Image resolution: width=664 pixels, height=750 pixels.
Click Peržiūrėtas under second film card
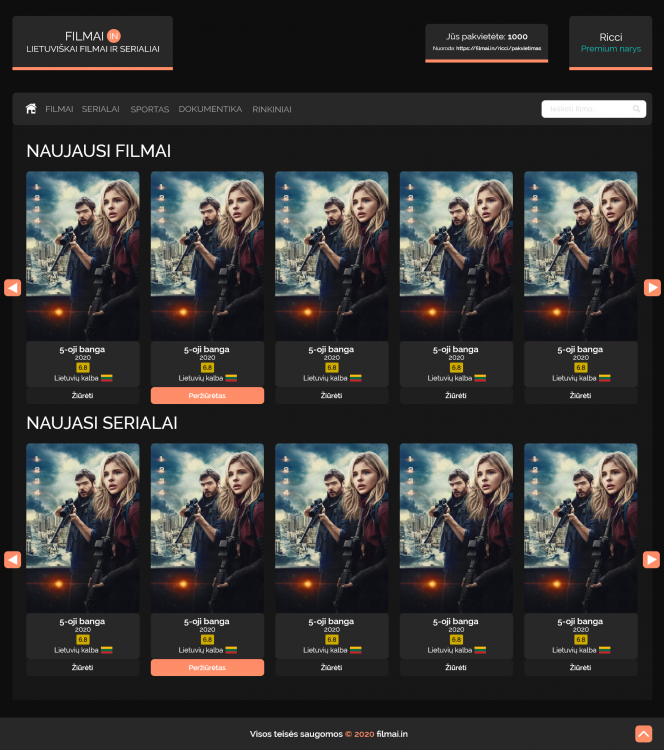(207, 396)
